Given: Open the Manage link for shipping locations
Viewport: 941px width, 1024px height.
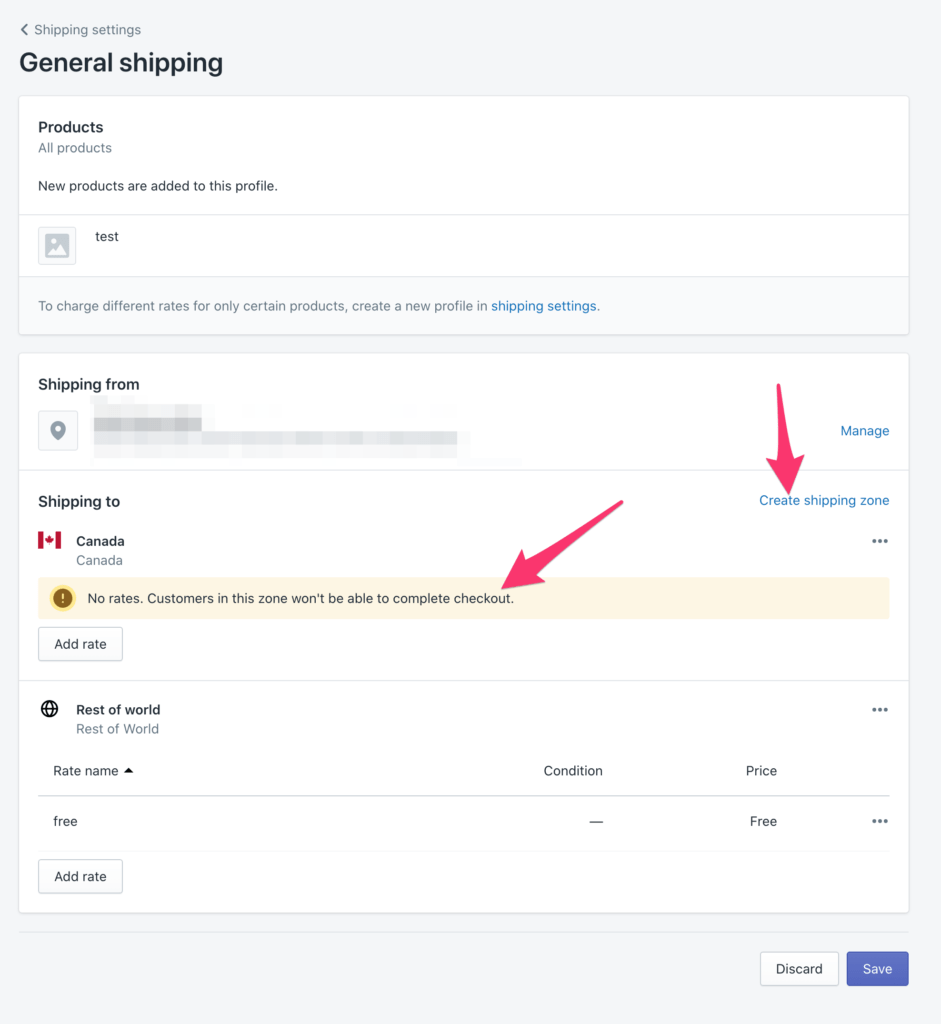Looking at the screenshot, I should tap(864, 430).
